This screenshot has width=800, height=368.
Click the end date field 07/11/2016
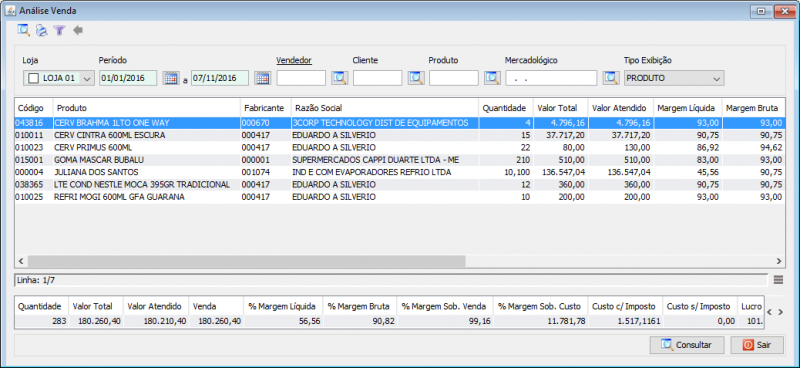click(220, 78)
